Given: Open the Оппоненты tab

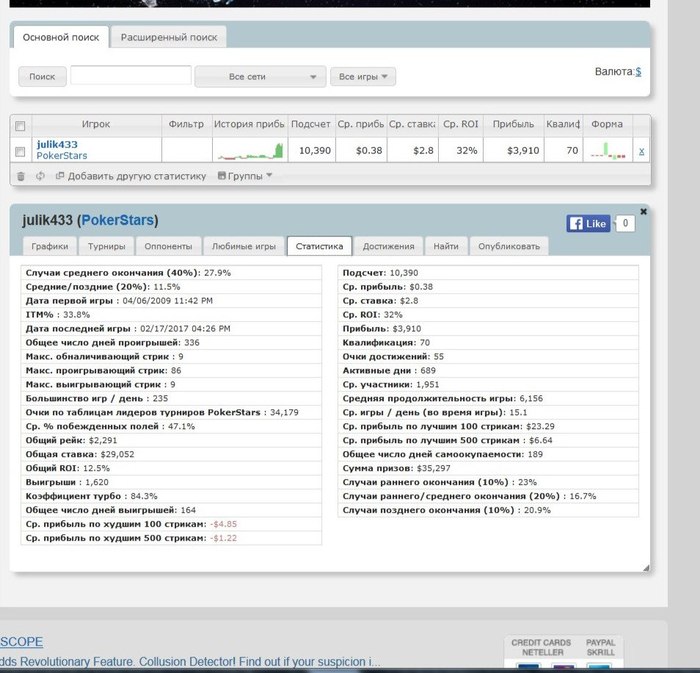Looking at the screenshot, I should (168, 246).
